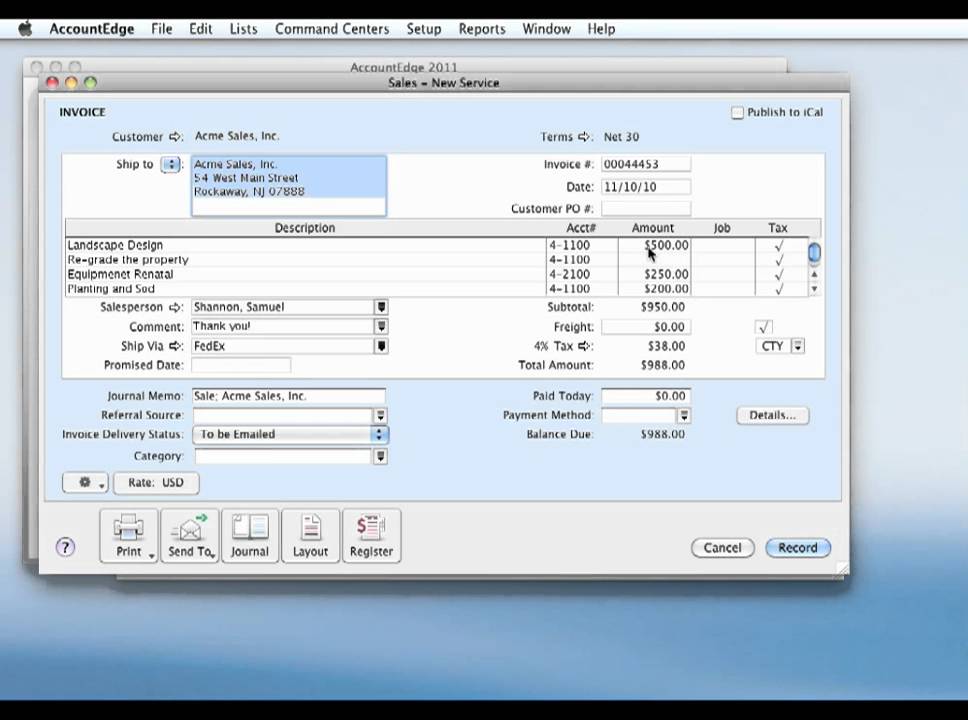
Task: Click the Details... button
Action: [772, 415]
